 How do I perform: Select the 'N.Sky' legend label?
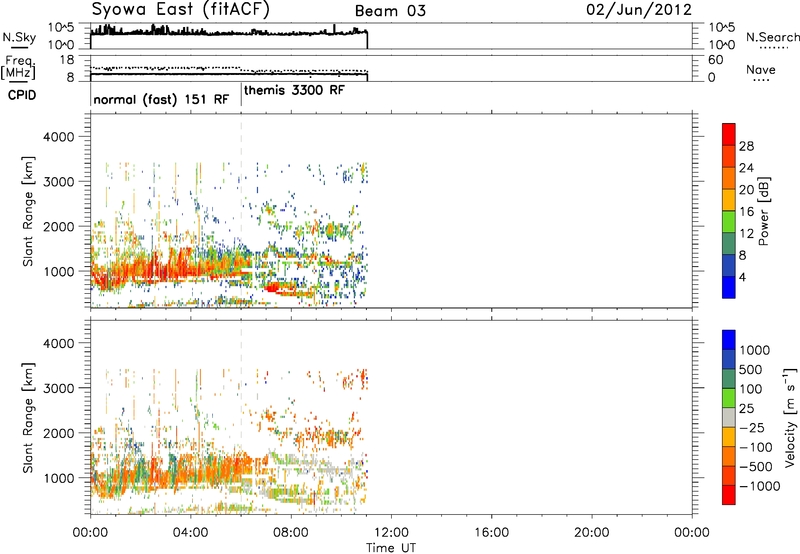click(19, 37)
